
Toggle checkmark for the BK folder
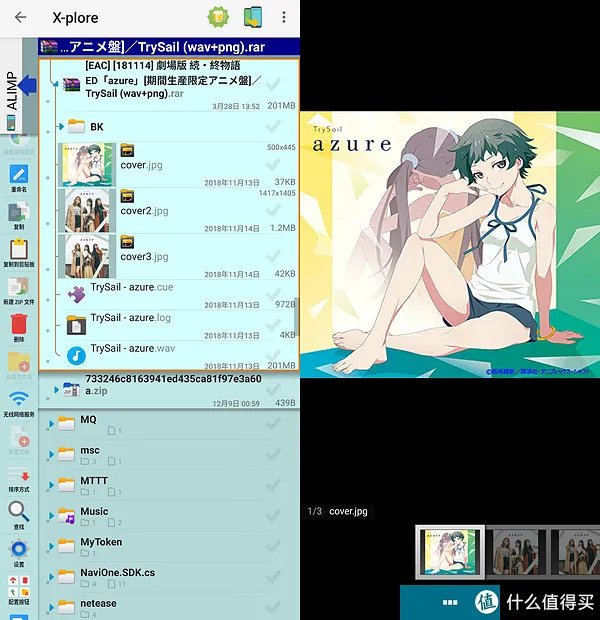tap(273, 127)
